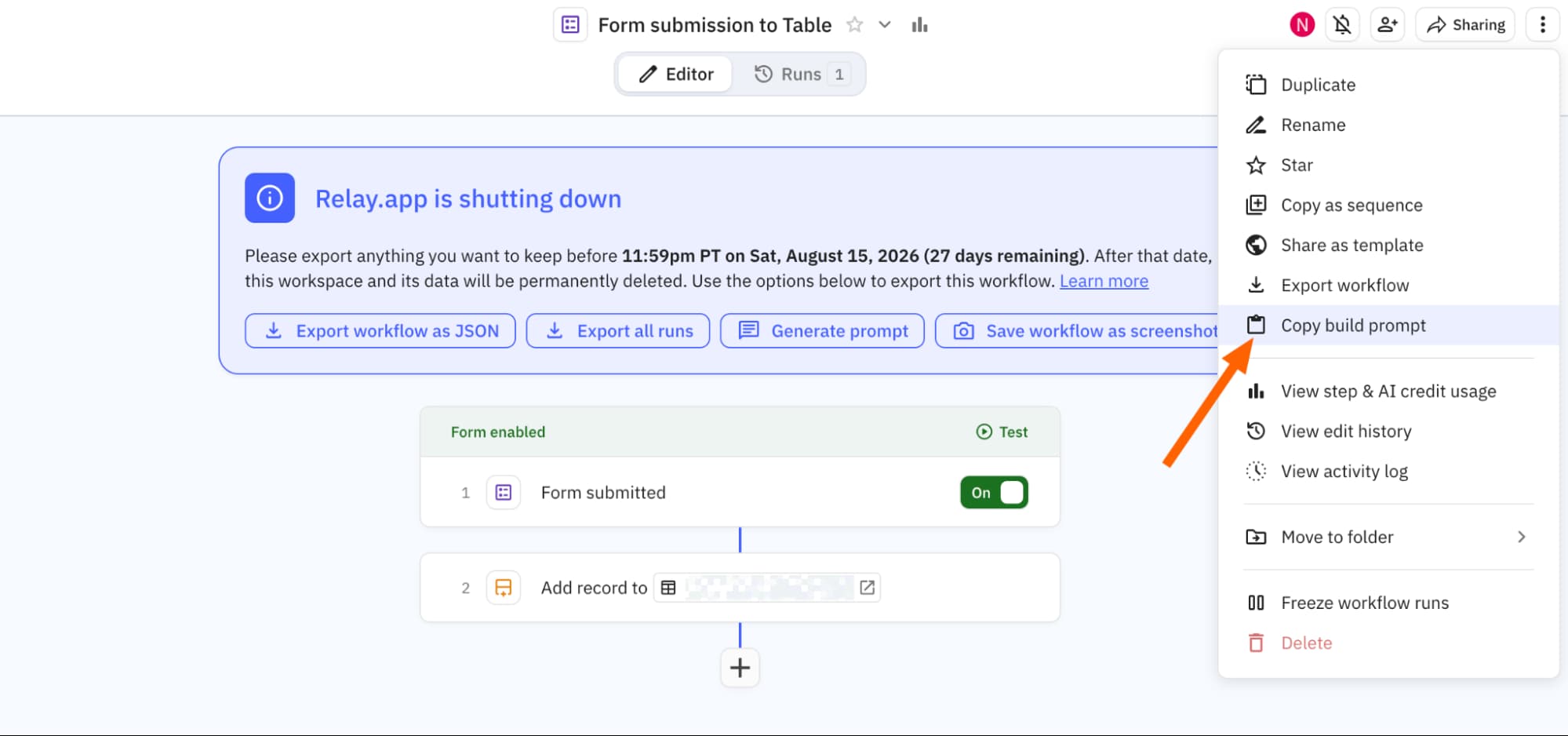Select Share as template
The image size is (1568, 736).
[x=1388, y=245]
